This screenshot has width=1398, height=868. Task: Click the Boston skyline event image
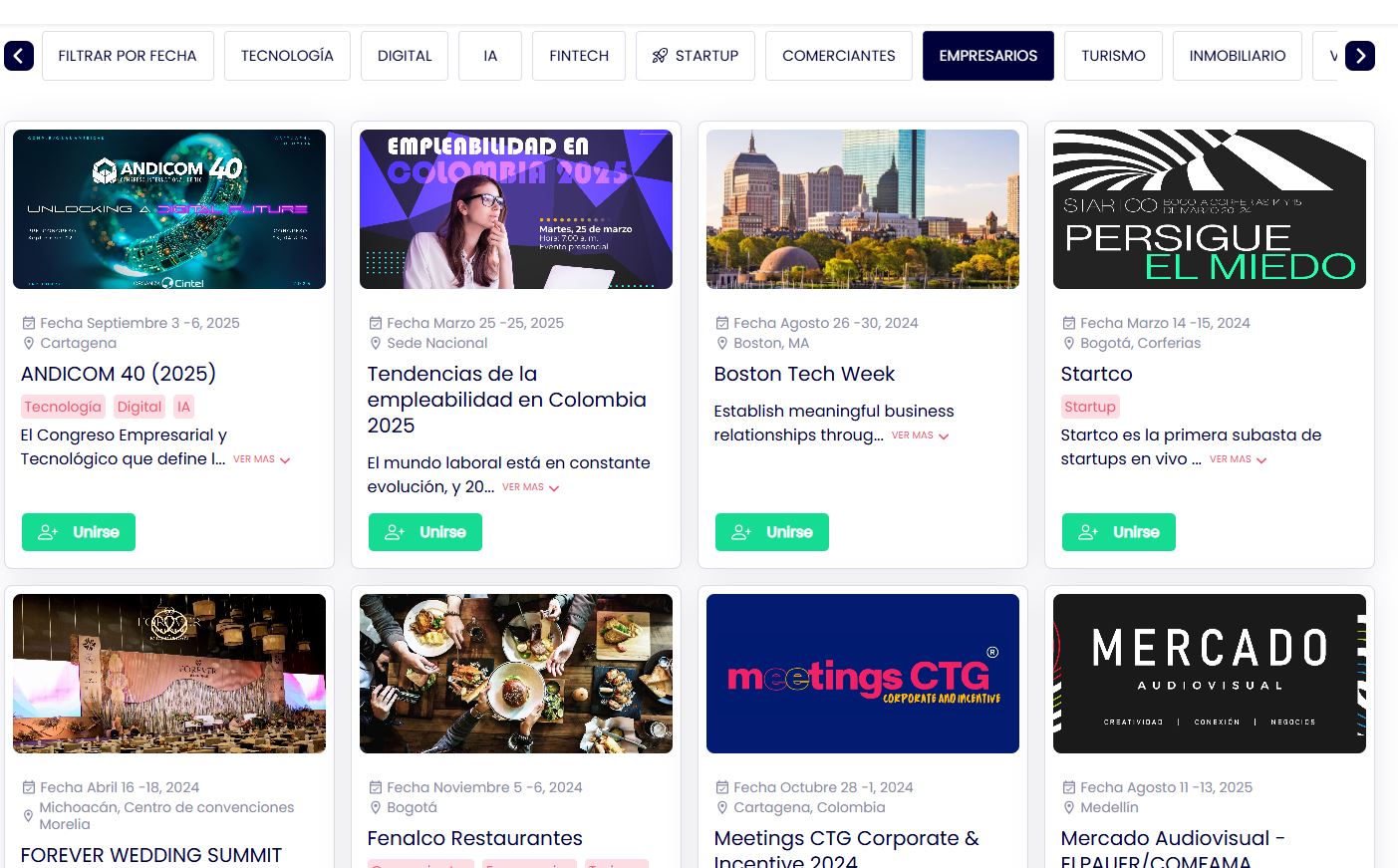point(863,209)
